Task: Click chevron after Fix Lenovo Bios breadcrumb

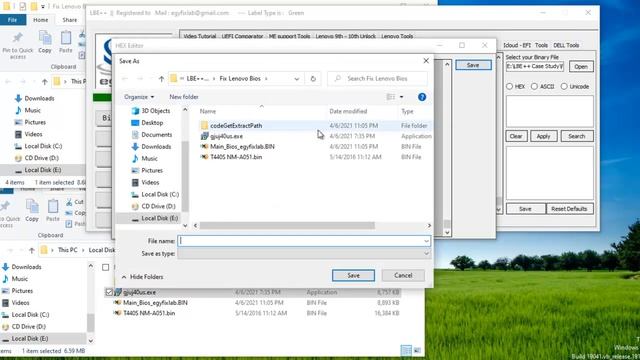Action: (x=267, y=79)
